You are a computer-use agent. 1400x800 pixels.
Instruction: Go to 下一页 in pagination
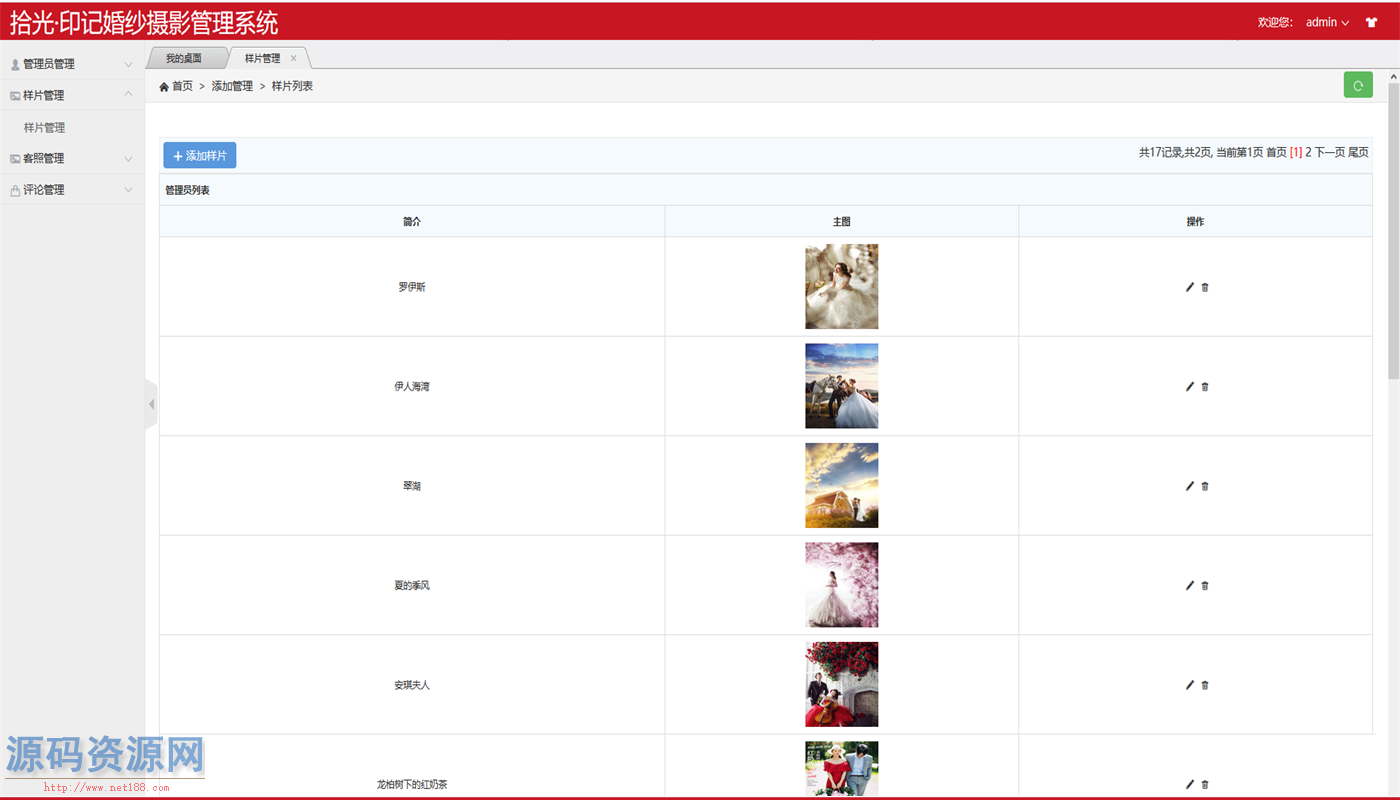1329,152
